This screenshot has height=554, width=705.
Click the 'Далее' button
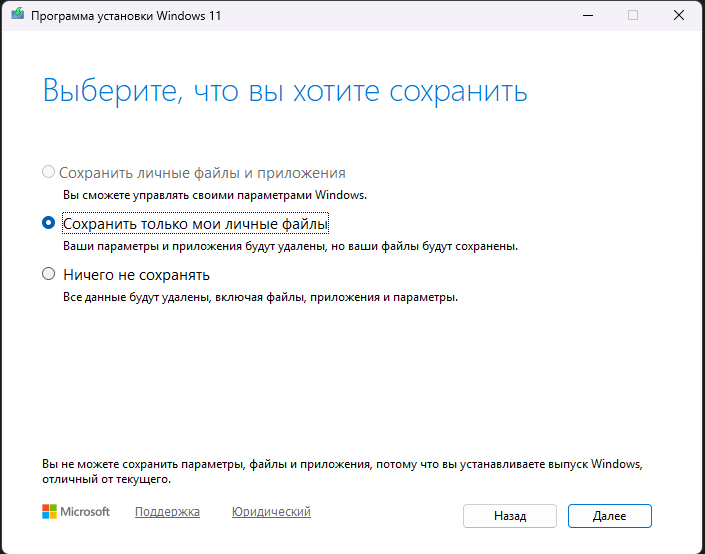pos(609,516)
